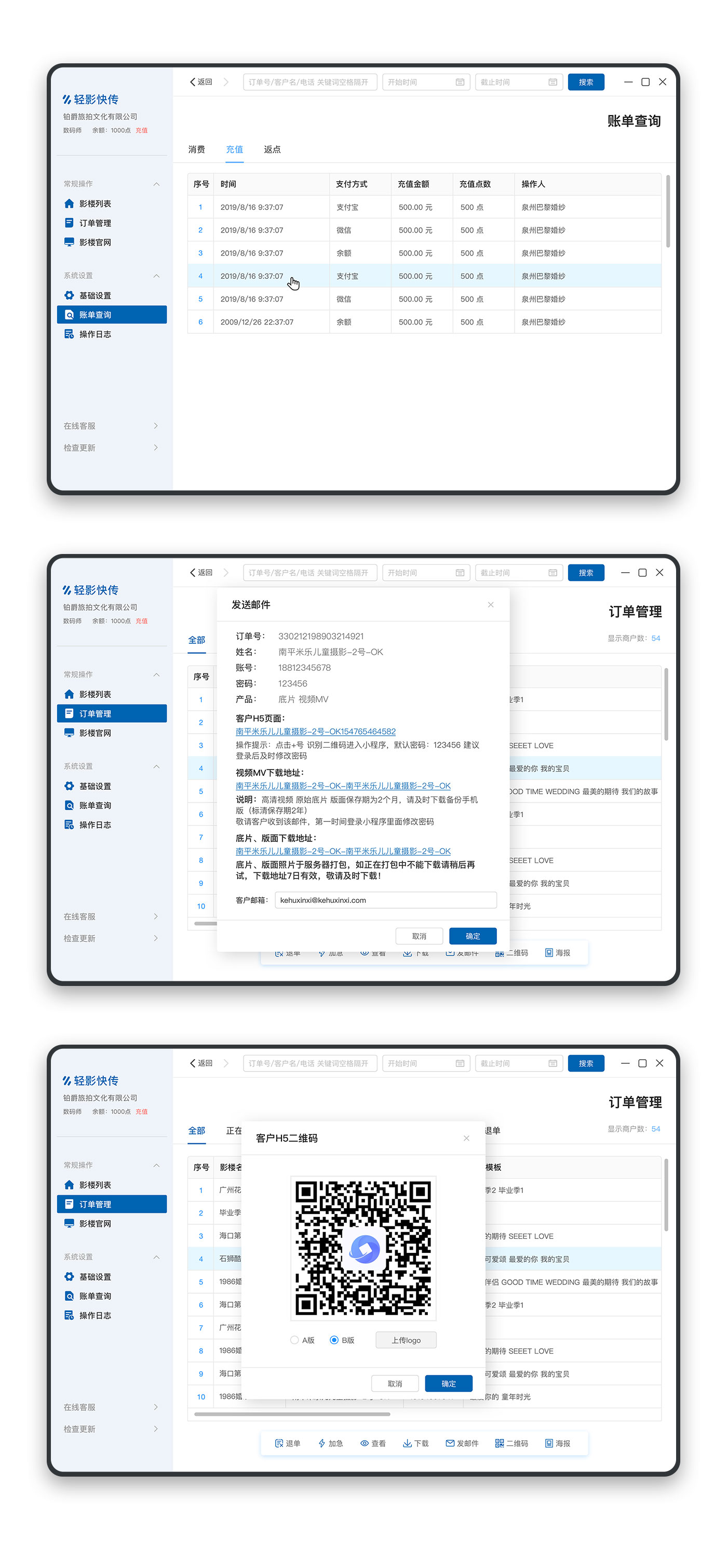Close the 发送邮件 dialog with its X
The height and width of the screenshot is (1568, 727).
coord(490,604)
